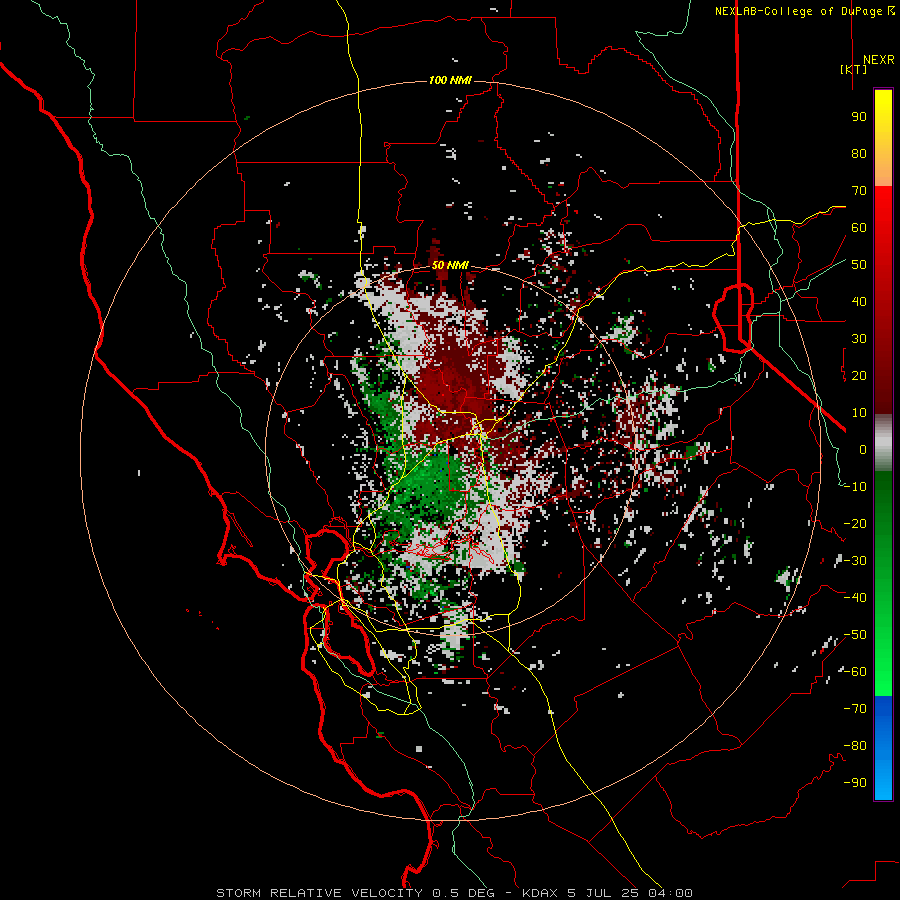
Task: Pick the positive 30 knot scale value
Action: [x=859, y=339]
